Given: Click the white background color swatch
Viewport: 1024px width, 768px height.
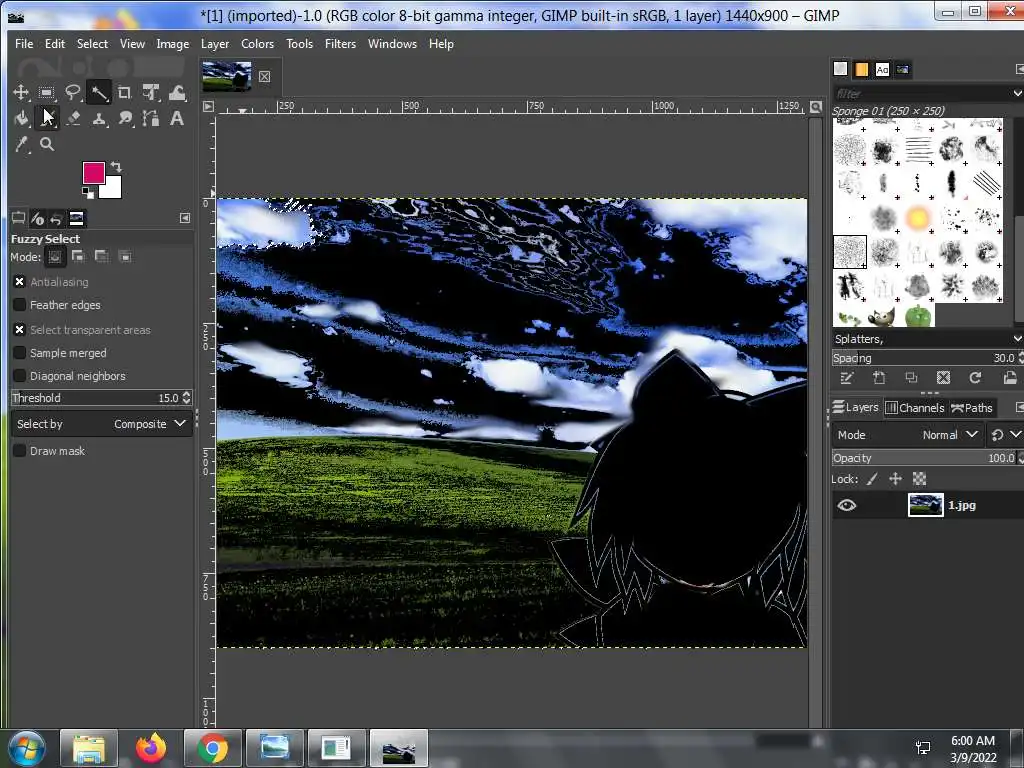Looking at the screenshot, I should (x=112, y=189).
